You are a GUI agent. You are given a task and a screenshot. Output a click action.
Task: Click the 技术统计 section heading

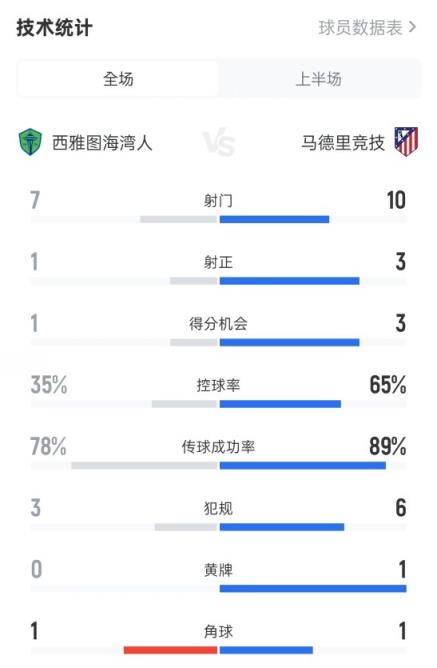[x=54, y=28]
